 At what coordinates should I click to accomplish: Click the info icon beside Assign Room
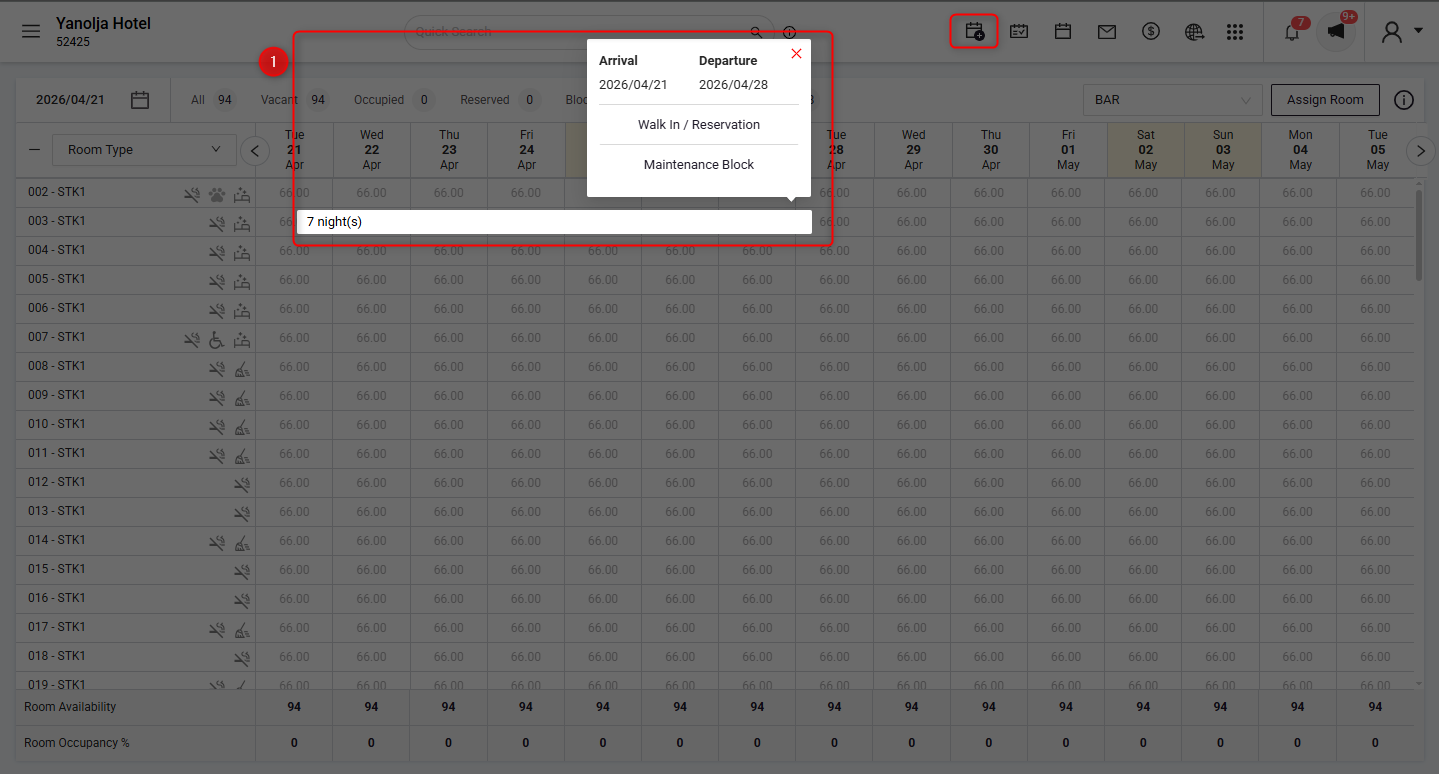coord(1404,100)
